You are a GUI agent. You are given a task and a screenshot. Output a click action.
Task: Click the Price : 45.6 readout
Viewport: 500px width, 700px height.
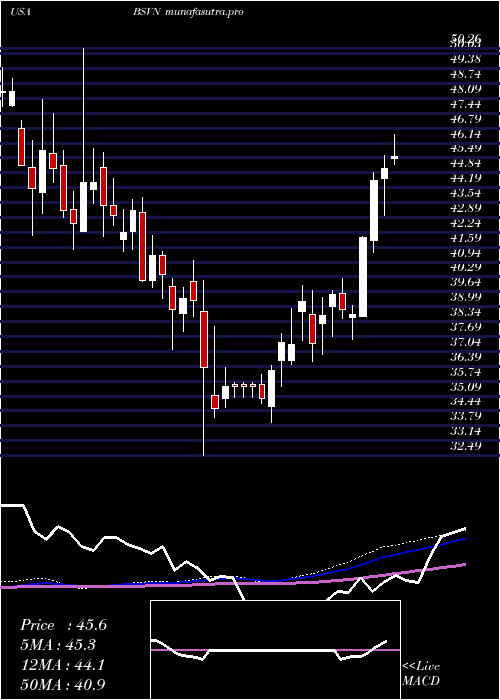pyautogui.click(x=63, y=625)
